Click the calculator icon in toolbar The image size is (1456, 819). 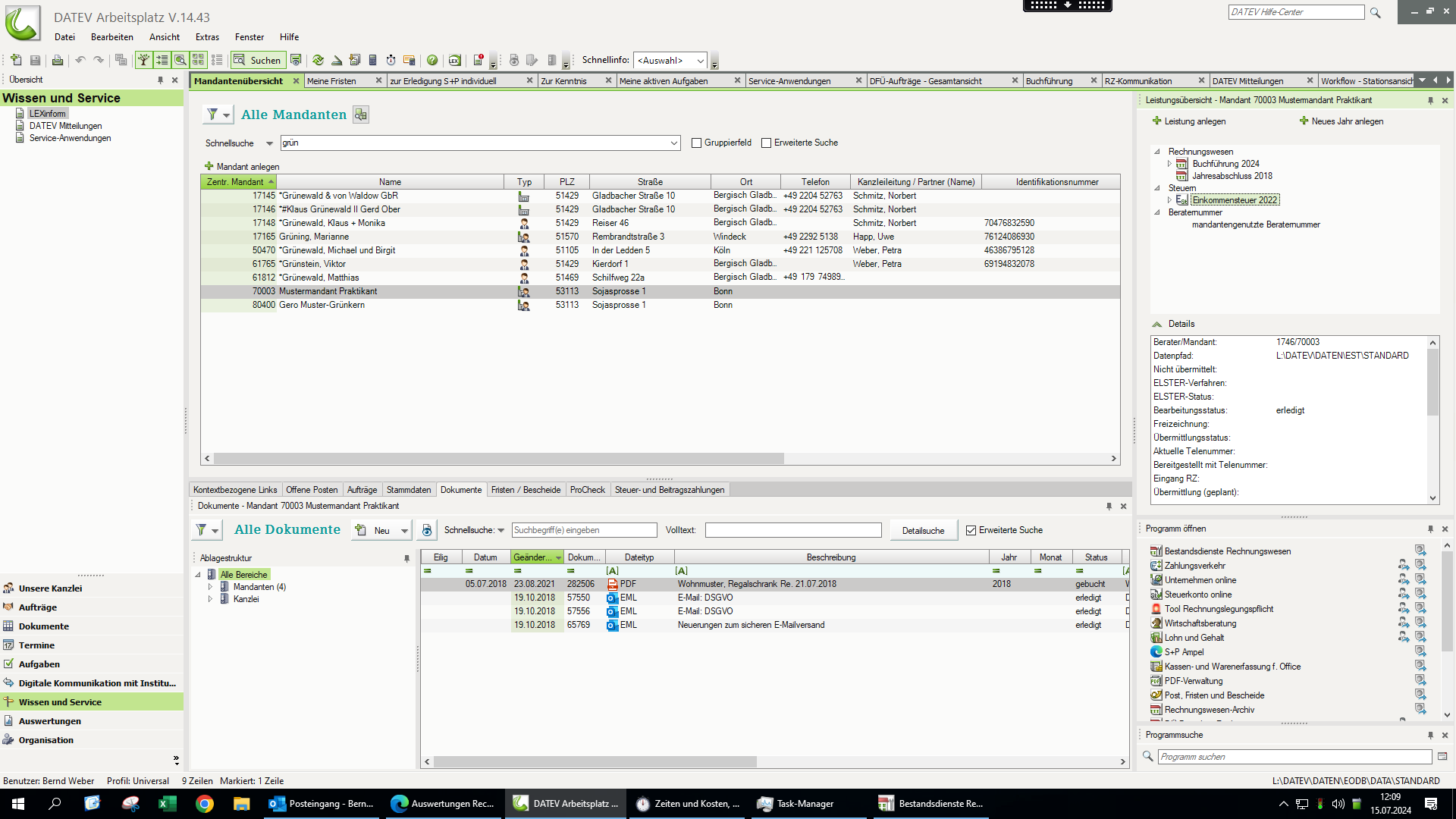pos(372,61)
